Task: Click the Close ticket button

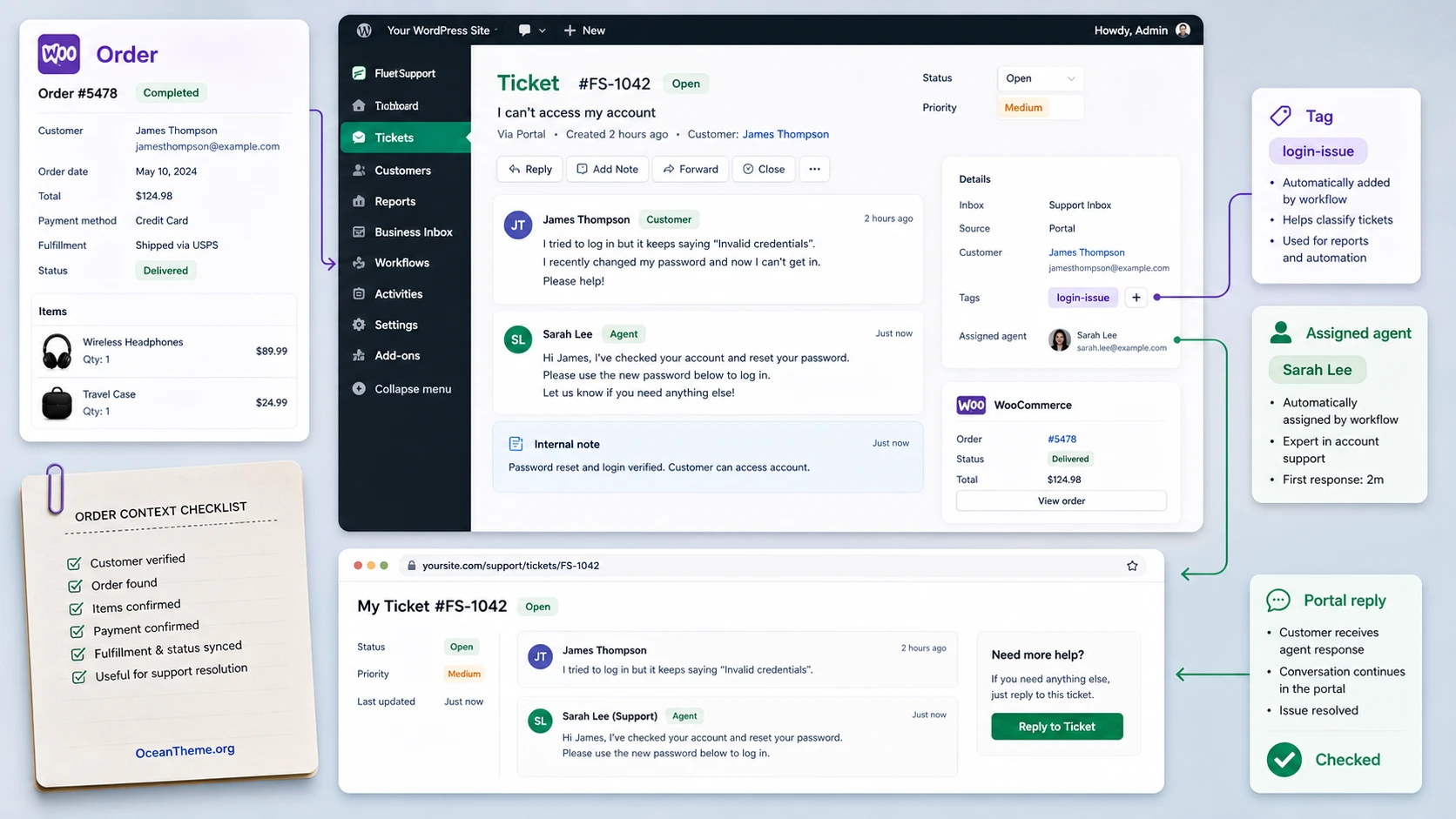Action: tap(764, 169)
